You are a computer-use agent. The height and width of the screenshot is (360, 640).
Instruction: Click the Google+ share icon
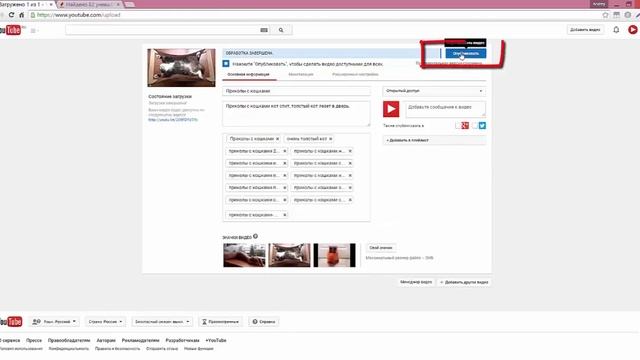tap(465, 125)
